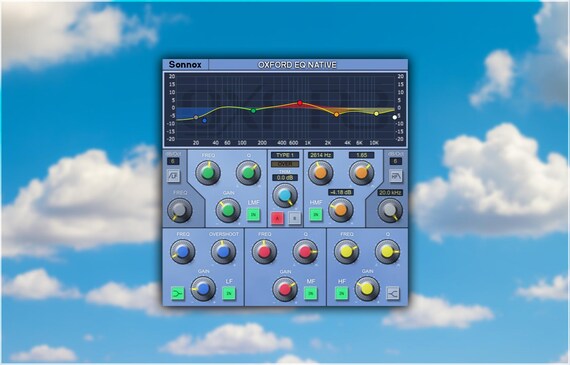570x365 pixels.
Task: Click the blue LF GAIN knob
Action: pos(203,289)
